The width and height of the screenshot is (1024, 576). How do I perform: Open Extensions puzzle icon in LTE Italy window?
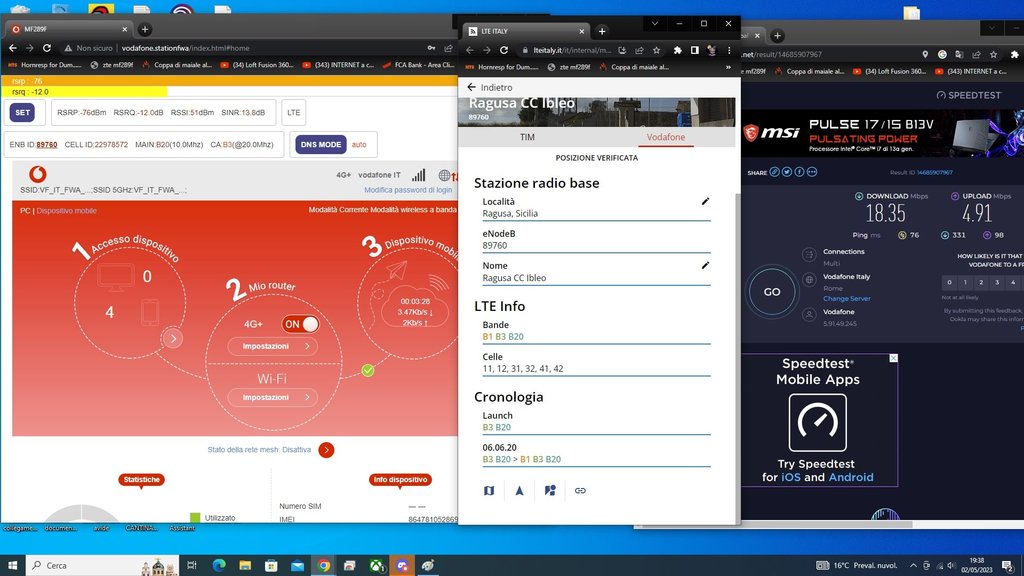pos(678,50)
